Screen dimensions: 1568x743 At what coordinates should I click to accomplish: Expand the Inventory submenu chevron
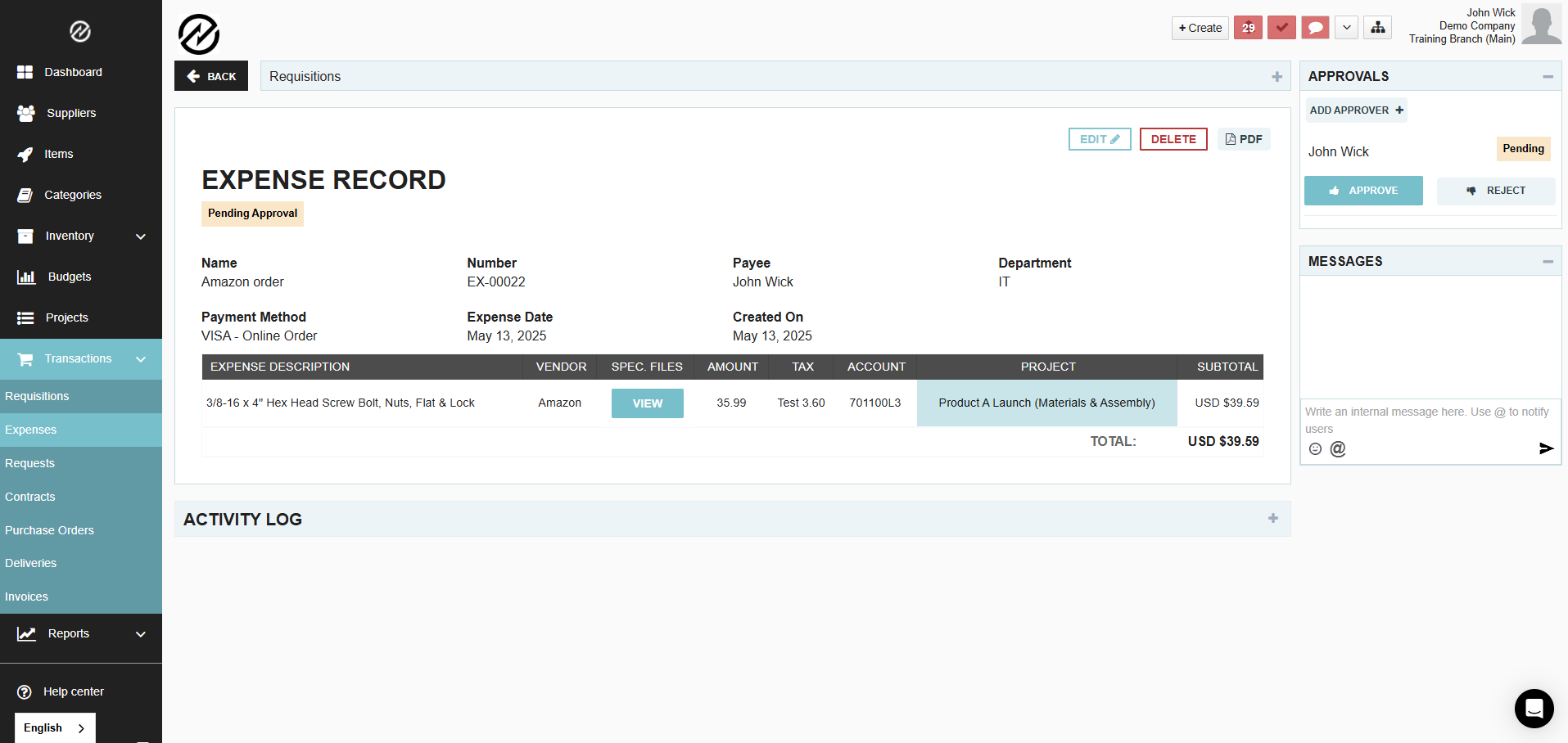pos(141,236)
